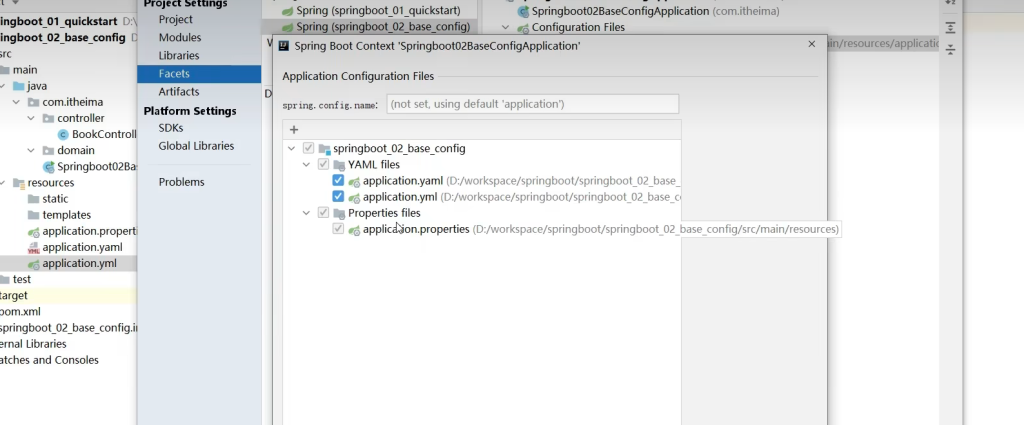Toggle the YAML files group checkbox
Screen dimensions: 1024x425
(323, 165)
